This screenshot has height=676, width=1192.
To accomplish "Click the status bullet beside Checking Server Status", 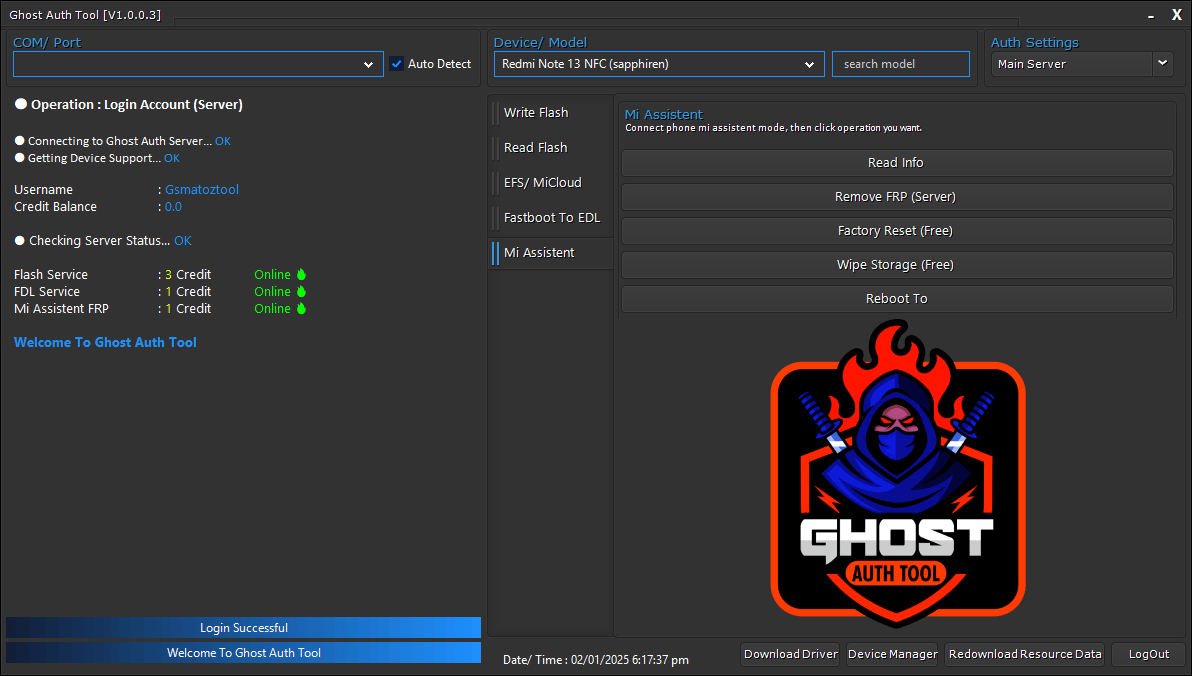I will tap(19, 240).
